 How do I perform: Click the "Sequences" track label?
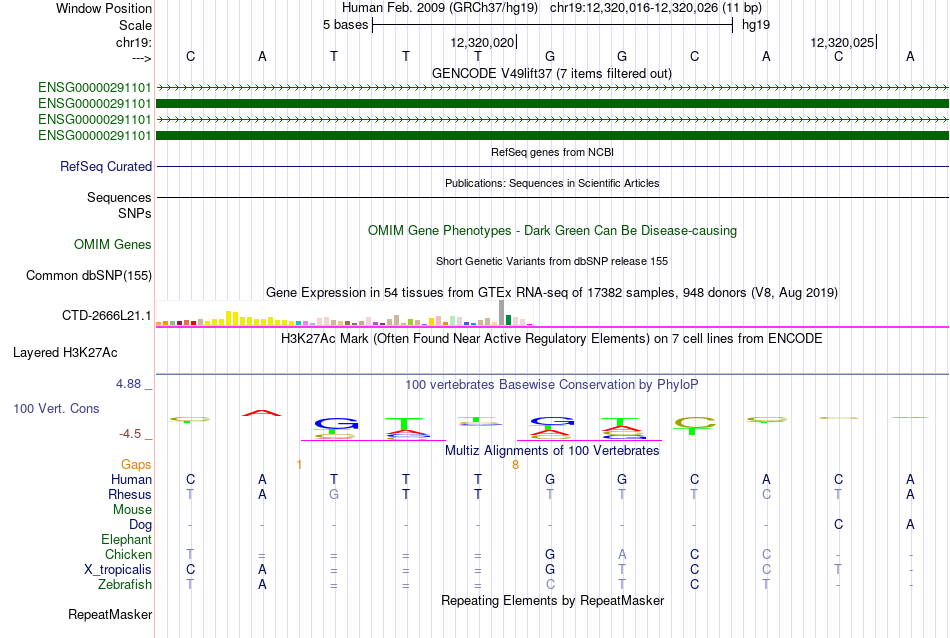(119, 198)
